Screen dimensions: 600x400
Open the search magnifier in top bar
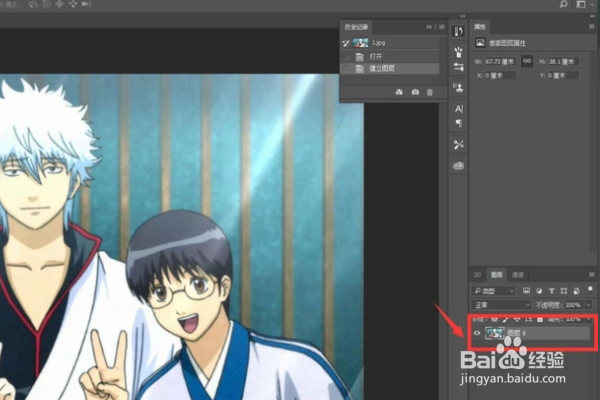[x=564, y=4]
